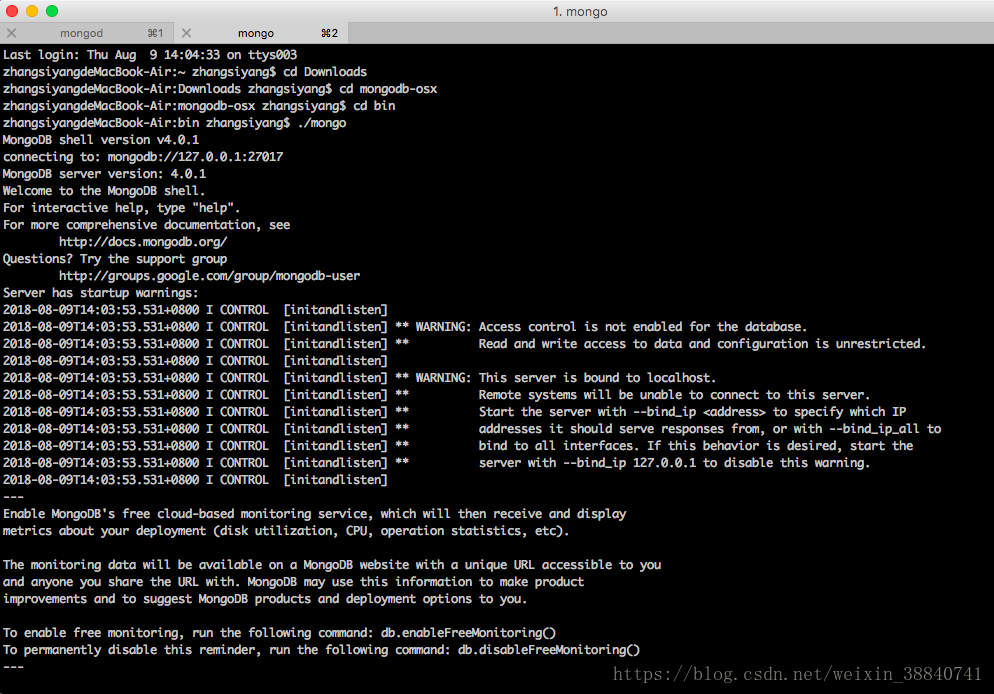
Task: Close the mongo tab with its X
Action: point(186,33)
